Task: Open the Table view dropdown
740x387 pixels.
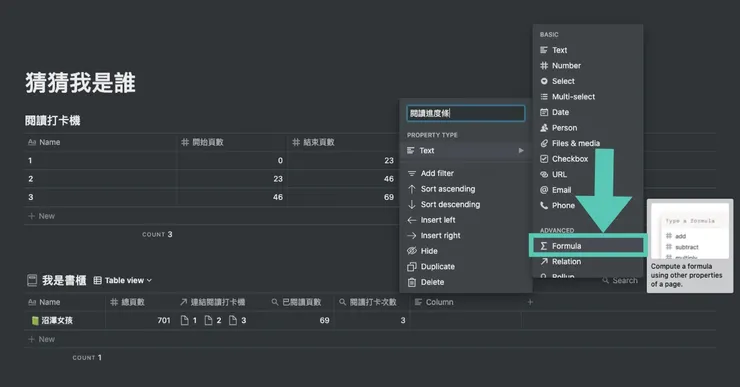Action: tap(123, 280)
